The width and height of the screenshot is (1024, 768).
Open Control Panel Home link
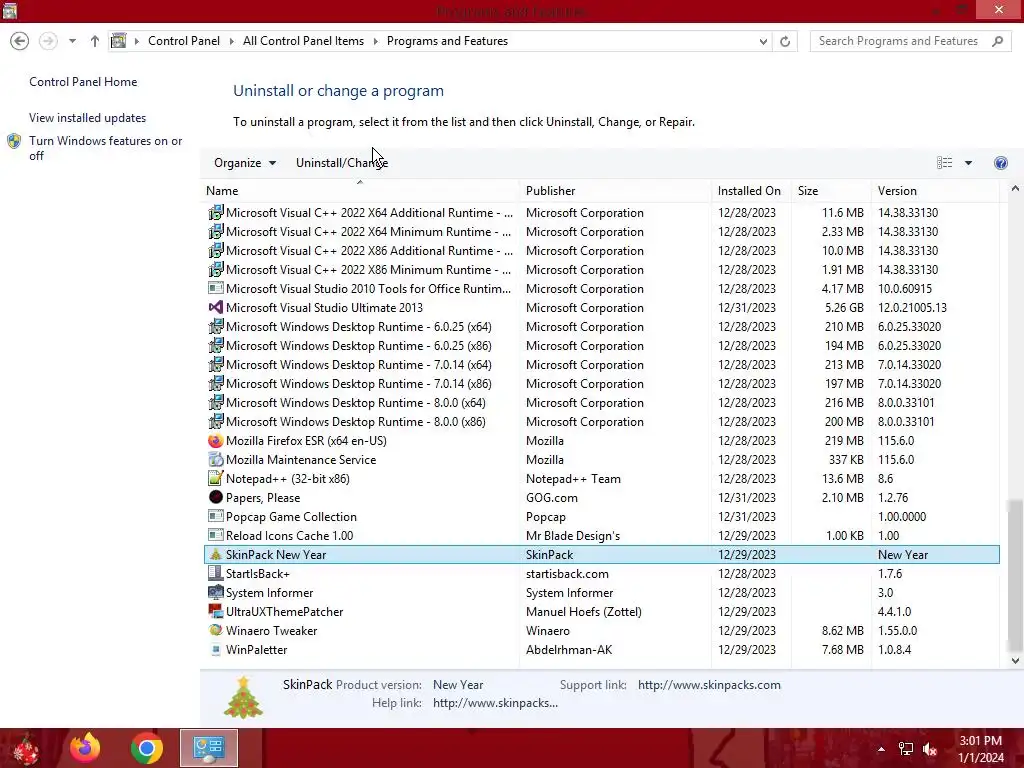click(x=83, y=82)
